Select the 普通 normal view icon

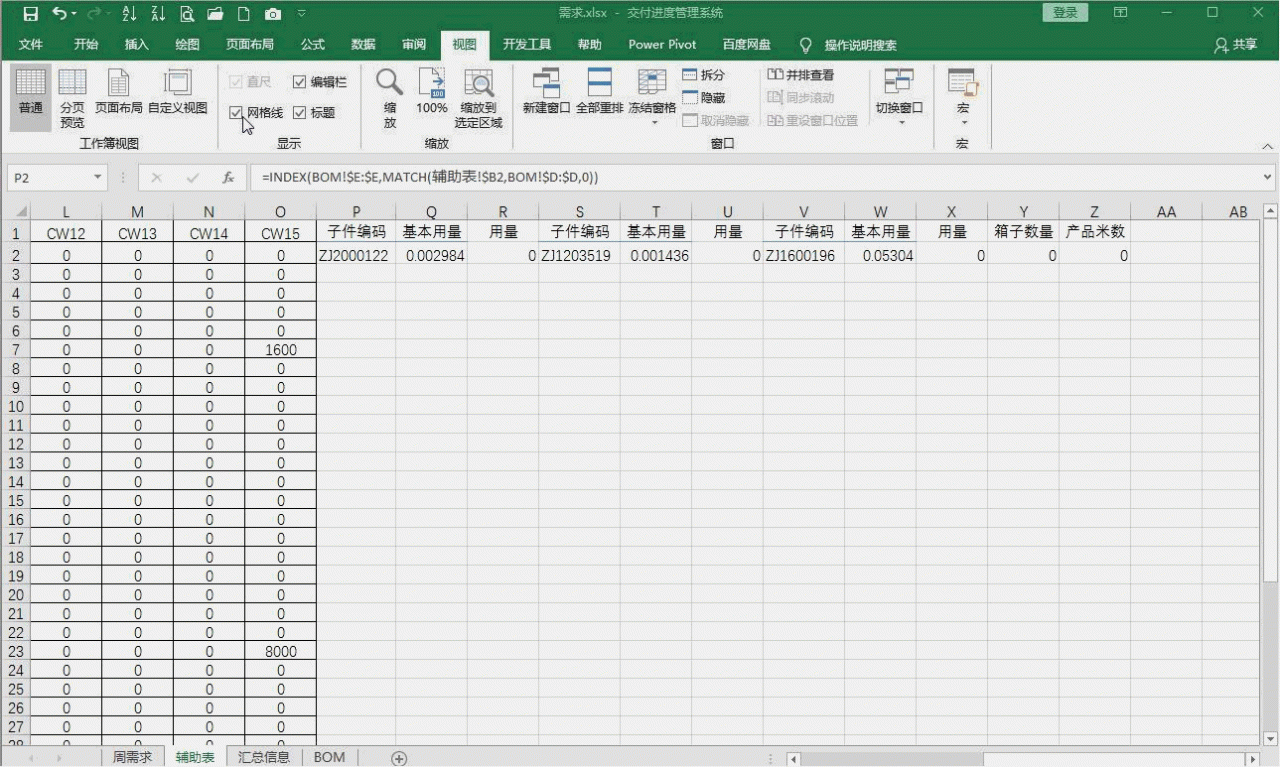pyautogui.click(x=31, y=98)
